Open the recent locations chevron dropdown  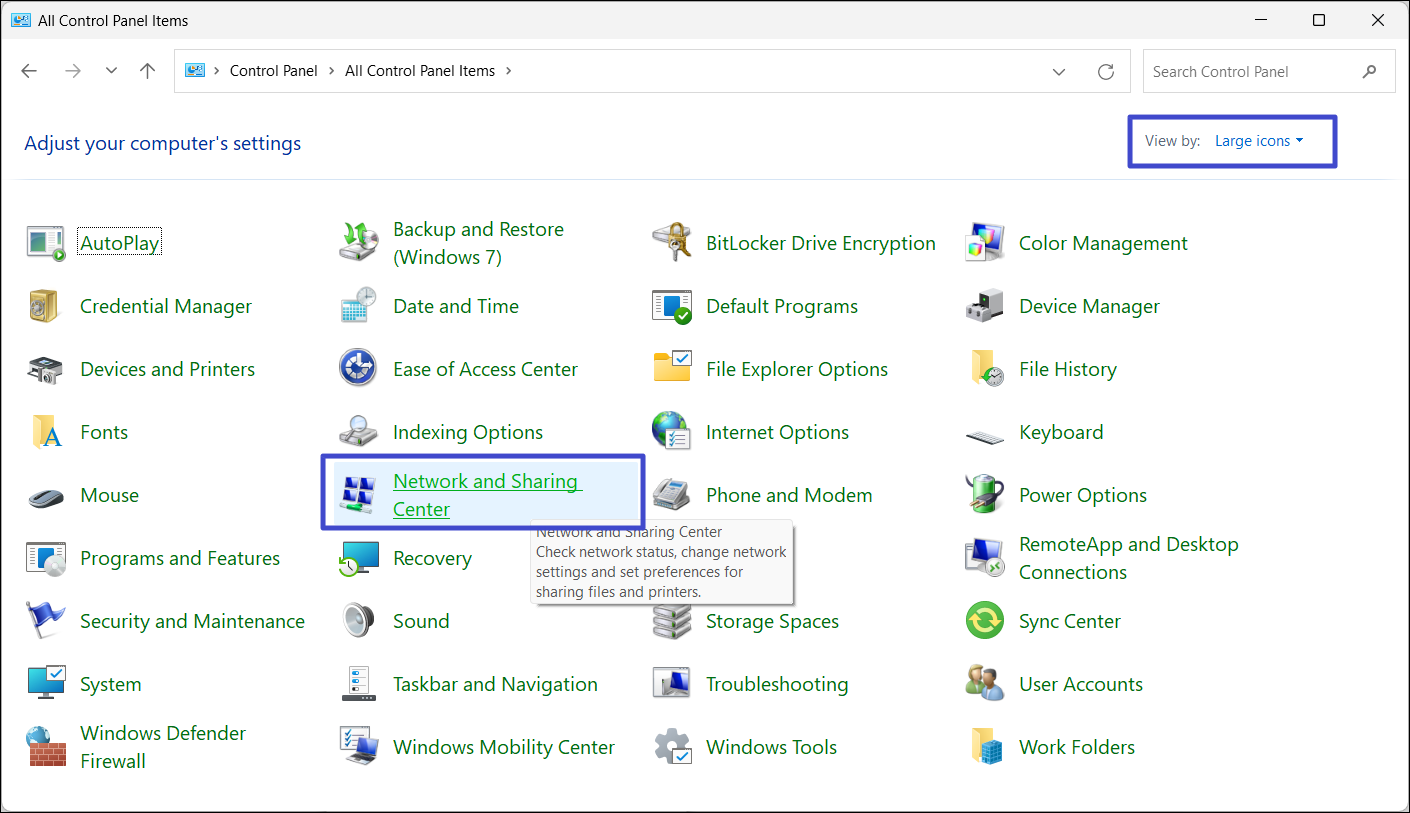[111, 71]
